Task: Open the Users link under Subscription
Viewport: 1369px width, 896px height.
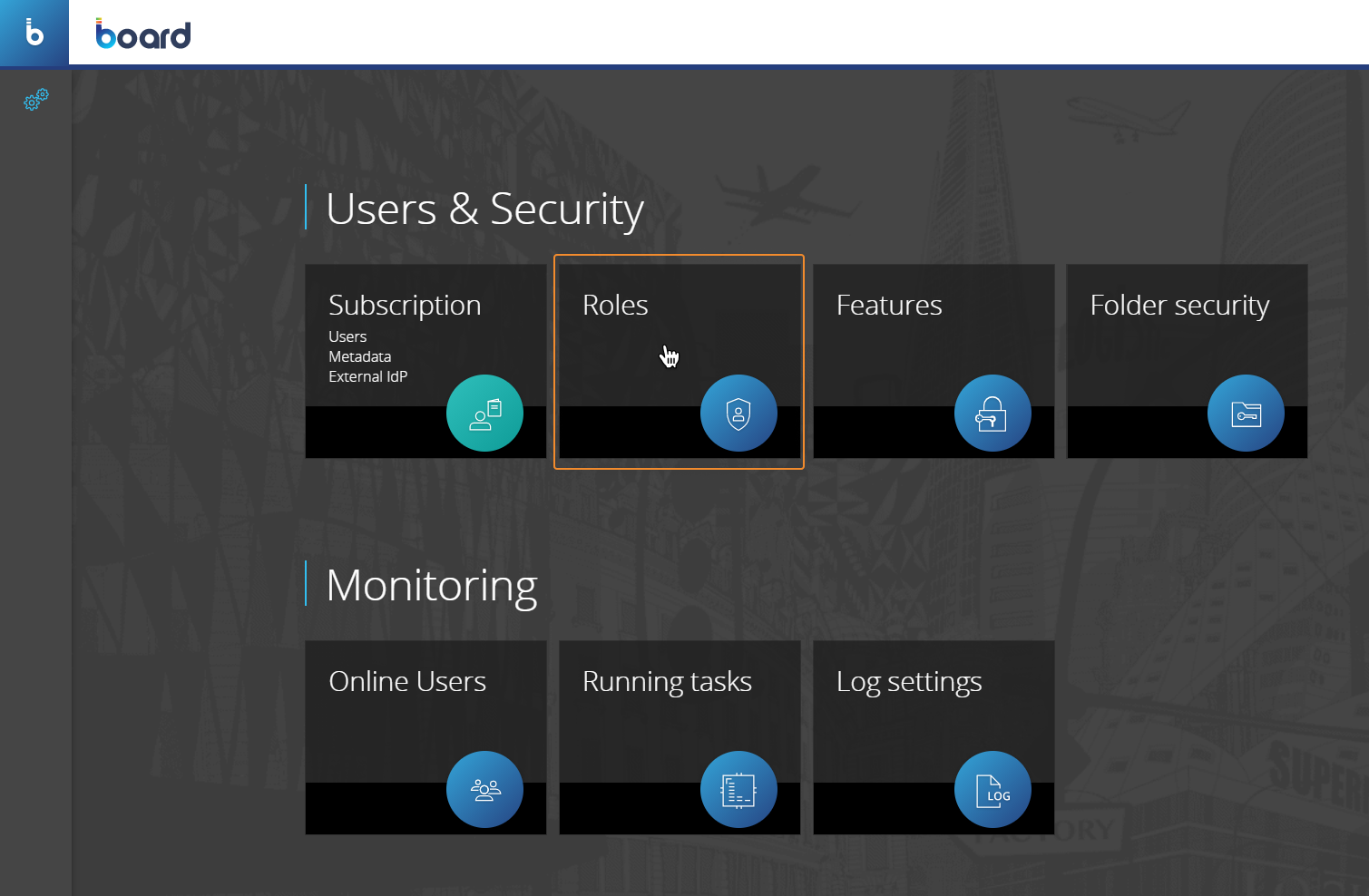Action: [347, 336]
